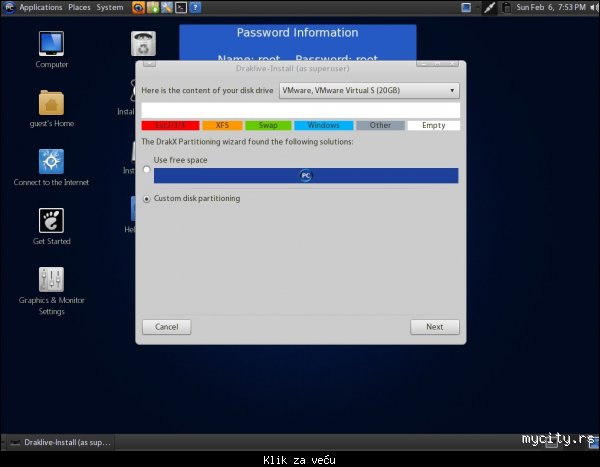Viewport: 600px width, 467px height.
Task: Click the Next button
Action: click(x=435, y=327)
